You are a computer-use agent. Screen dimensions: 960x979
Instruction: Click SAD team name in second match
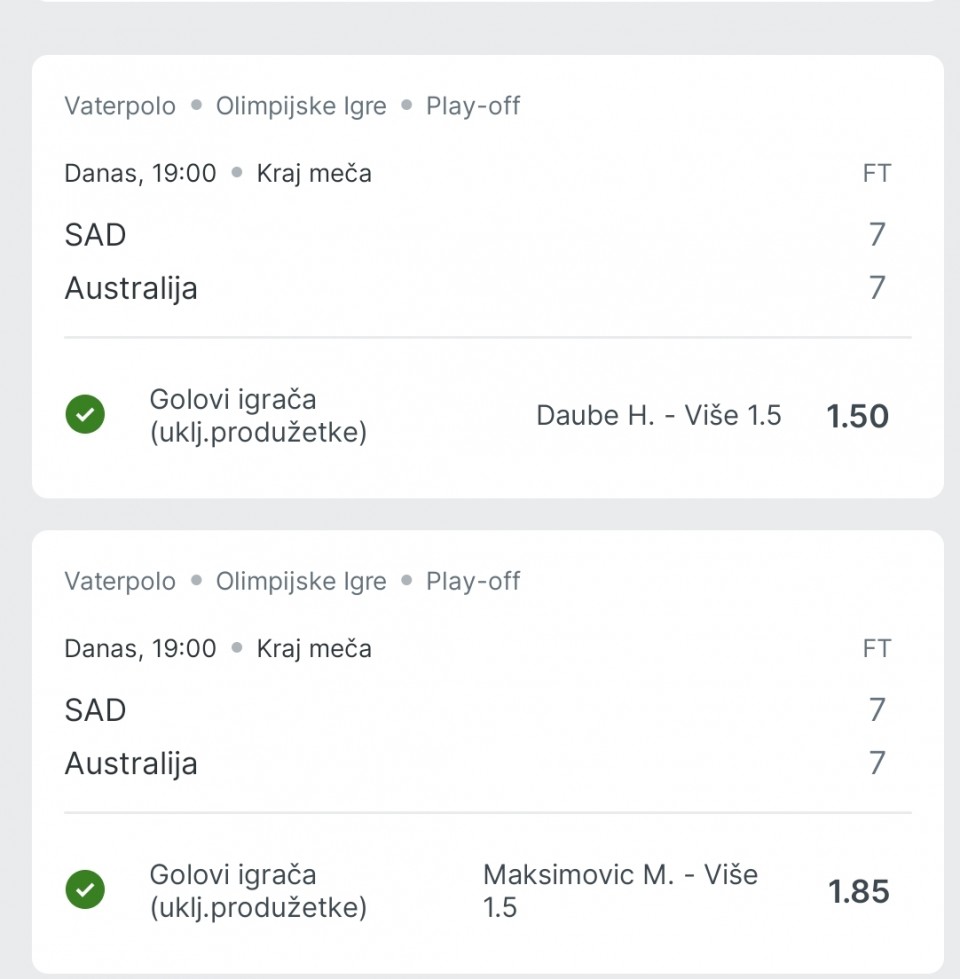tap(96, 711)
